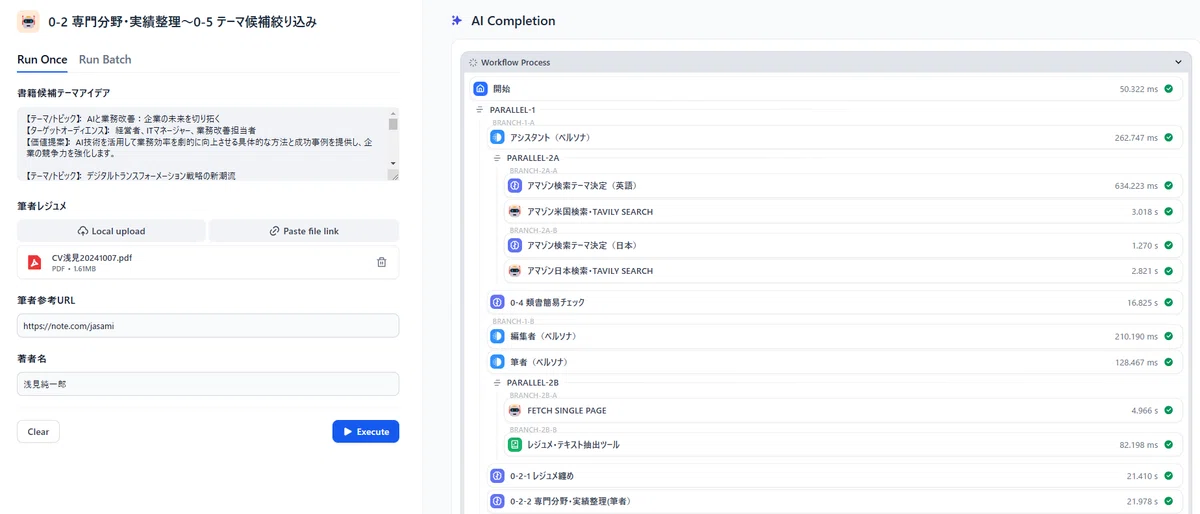Collapse the PARALLEL-2A group icon
The image size is (1200, 514).
pos(497,157)
